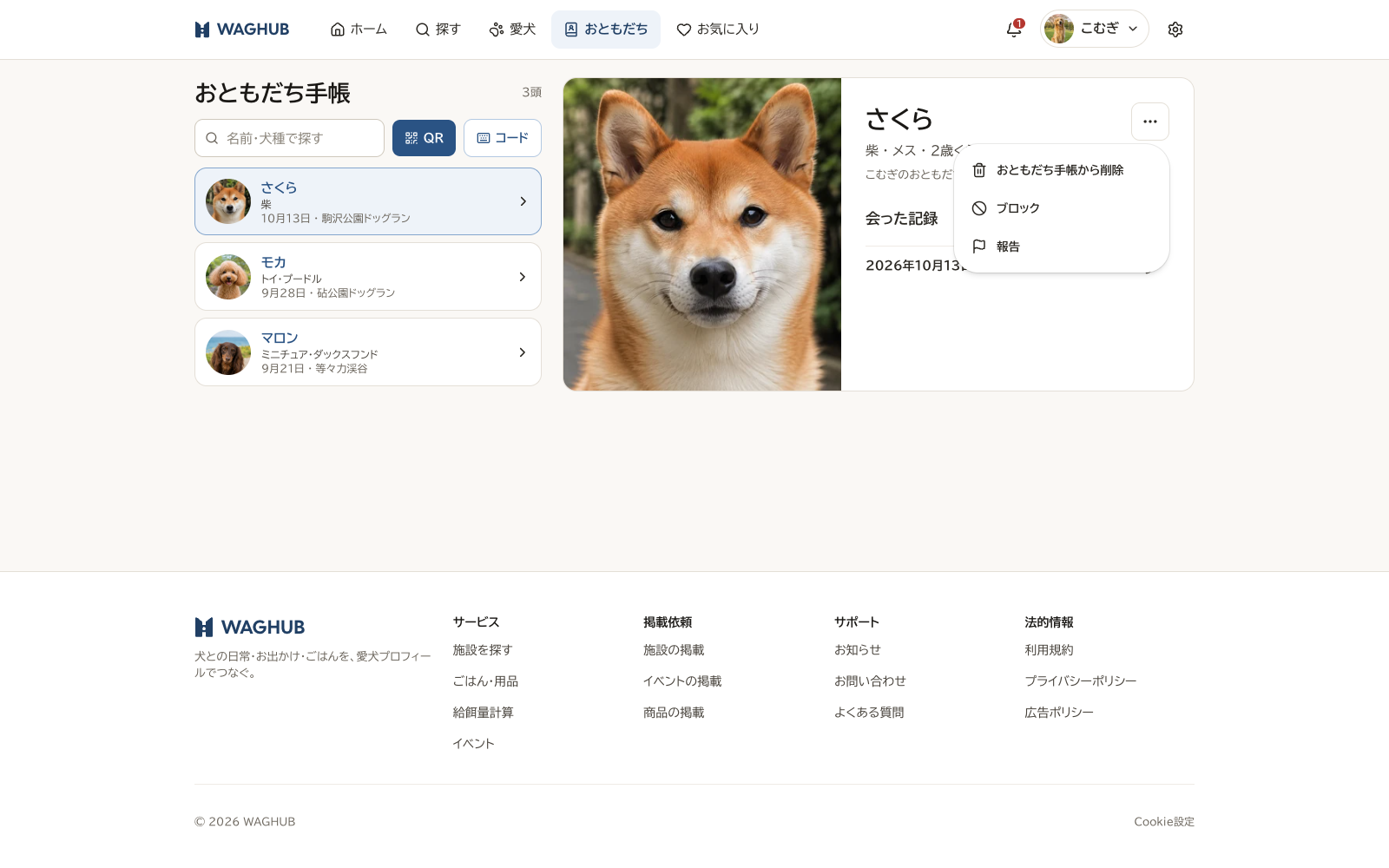The height and width of the screenshot is (868, 1389).
Task: Go to the ホーム tab
Action: click(359, 30)
